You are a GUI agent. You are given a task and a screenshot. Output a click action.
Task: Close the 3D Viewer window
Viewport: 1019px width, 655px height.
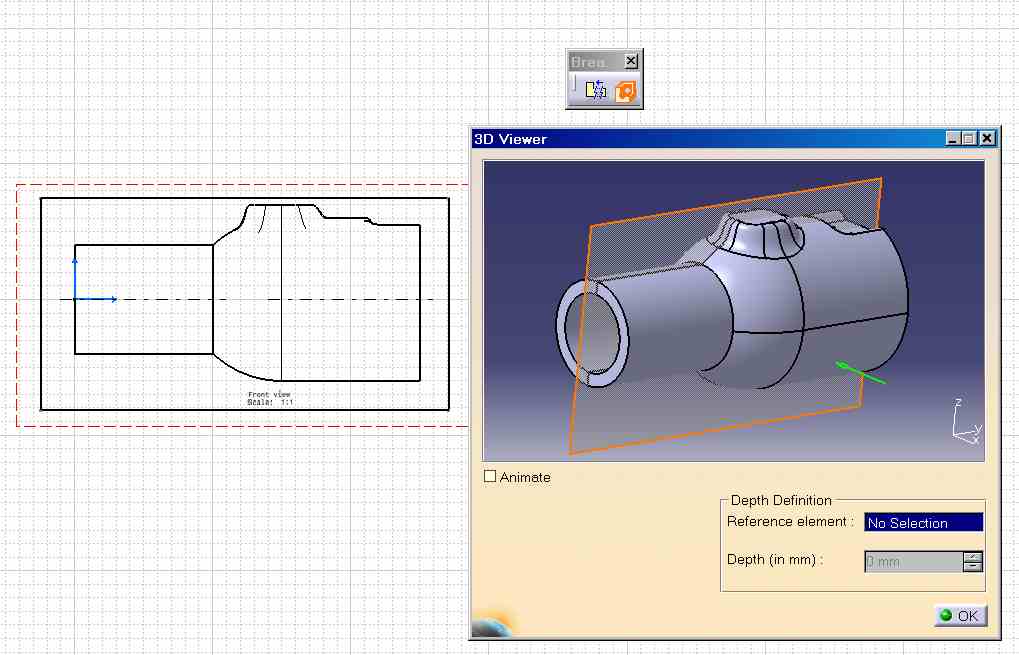click(987, 138)
